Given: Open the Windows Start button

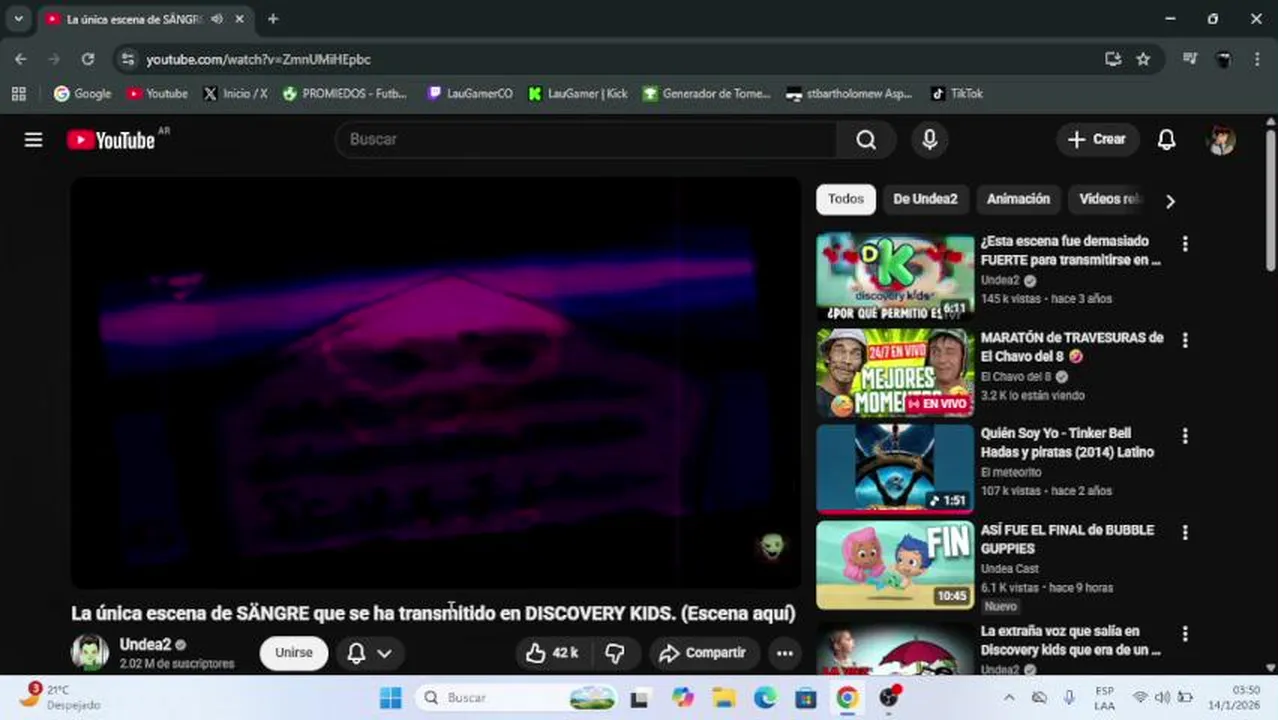Looking at the screenshot, I should click(390, 698).
